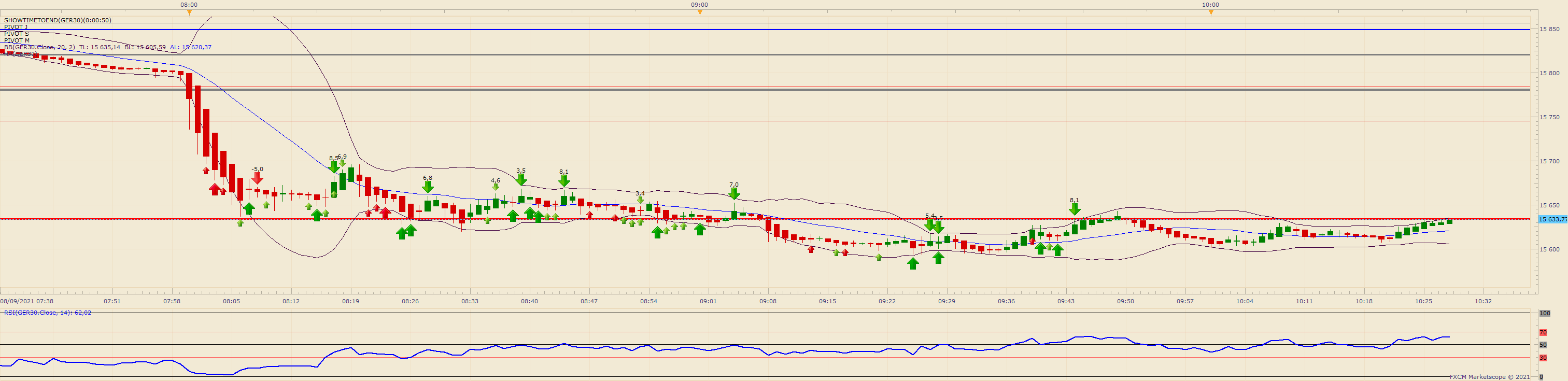Select the green down arrow labeled 5,4
1568x381 pixels.
(x=929, y=224)
